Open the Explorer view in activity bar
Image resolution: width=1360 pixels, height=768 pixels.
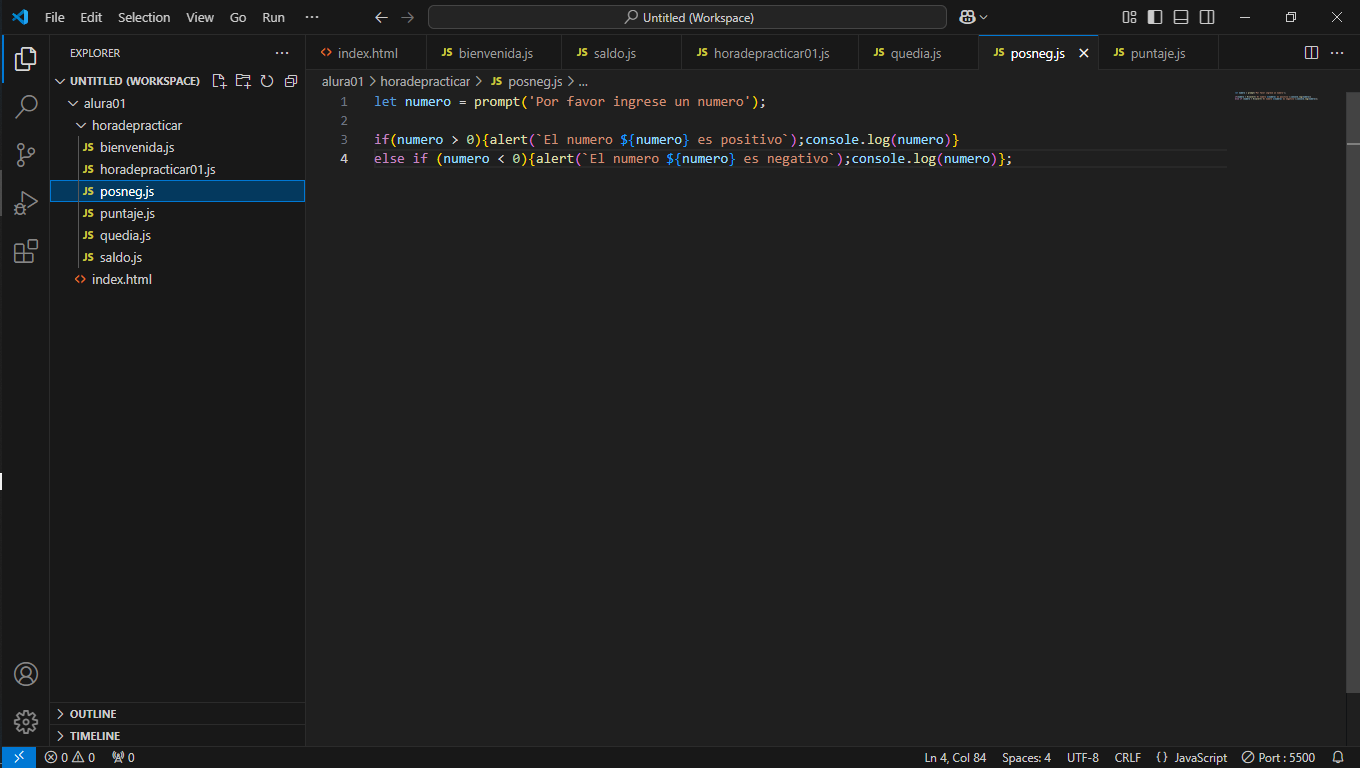pyautogui.click(x=26, y=59)
